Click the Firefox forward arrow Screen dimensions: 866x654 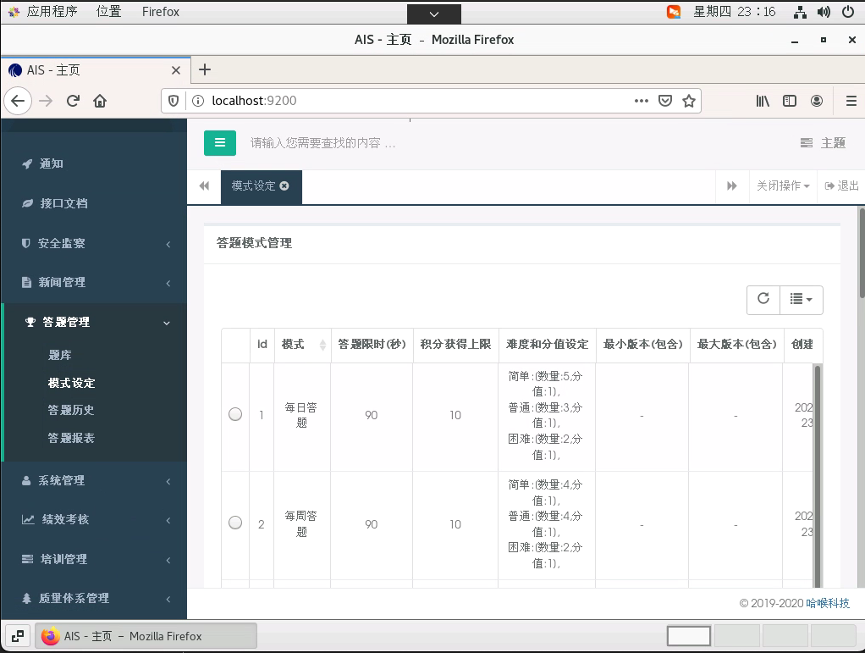click(46, 101)
